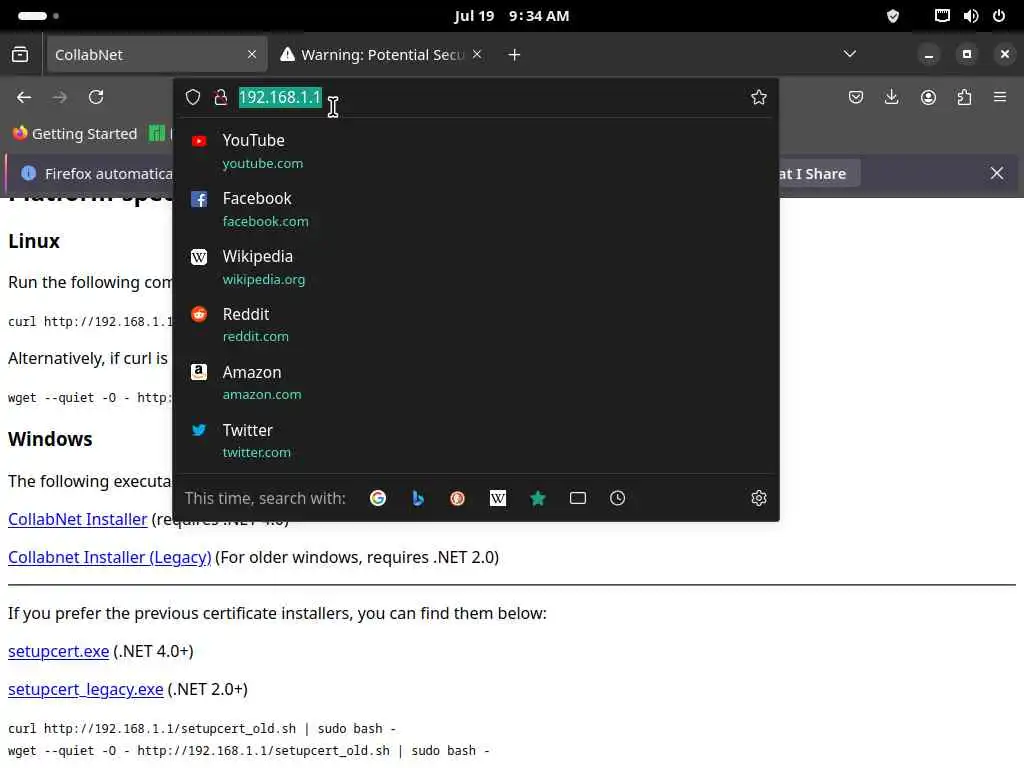This screenshot has width=1024, height=768.
Task: Open the GNOME Activities overview
Action: point(38,16)
